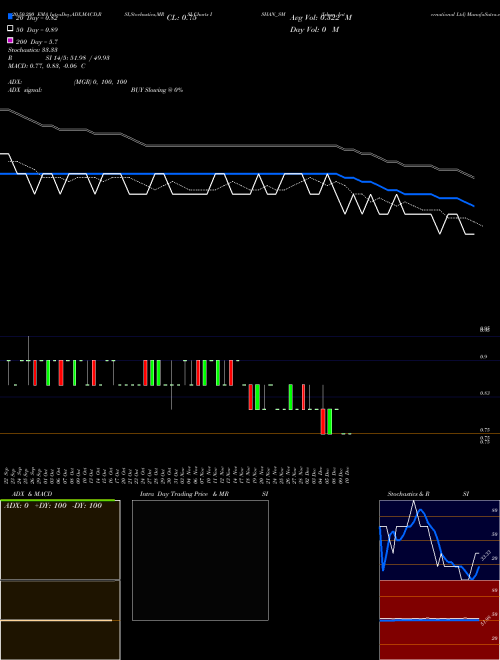
Task: Click the 0.9 price axis label
Action: click(x=483, y=357)
